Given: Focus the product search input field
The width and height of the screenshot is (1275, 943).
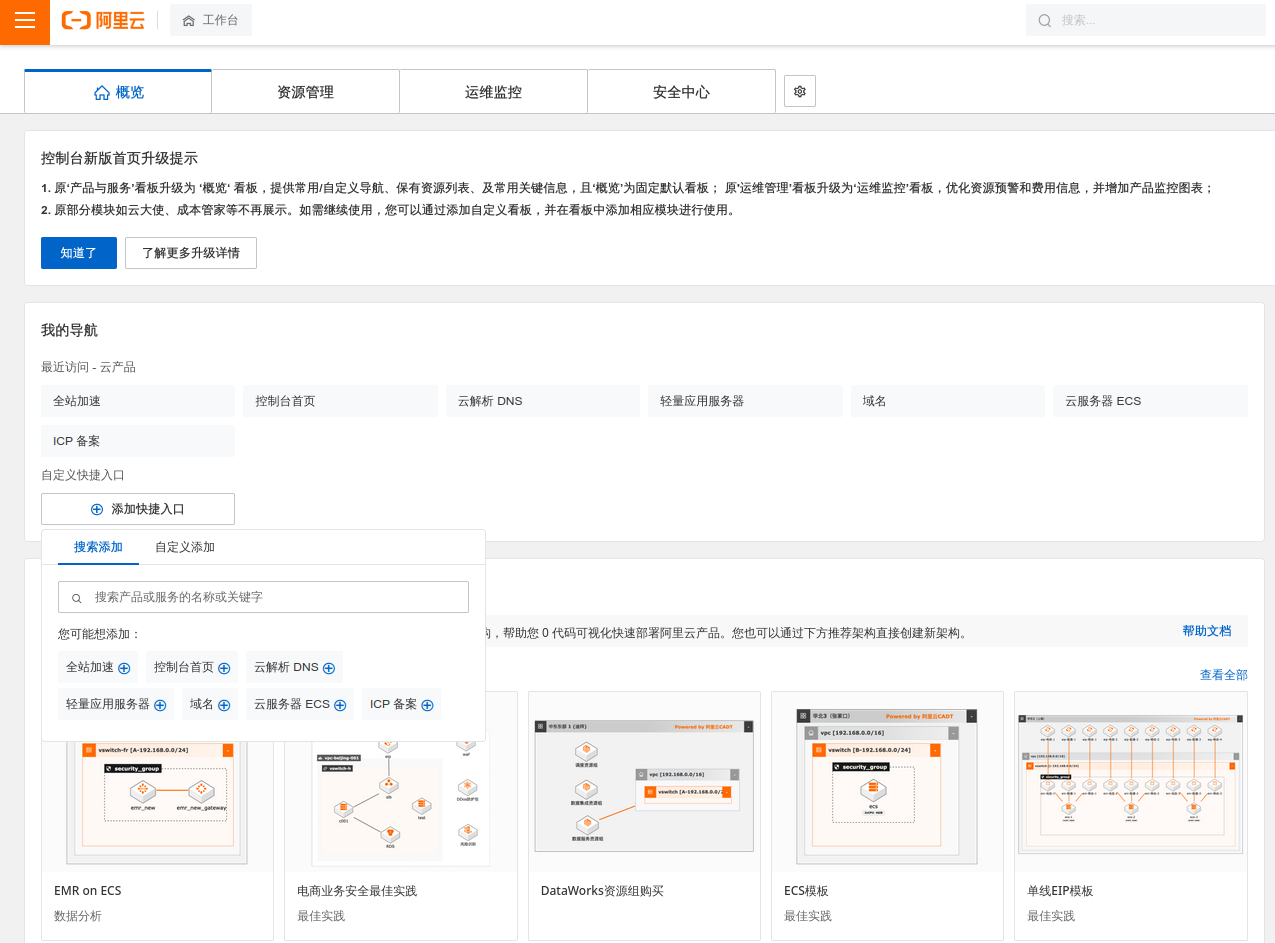Looking at the screenshot, I should tap(270, 597).
